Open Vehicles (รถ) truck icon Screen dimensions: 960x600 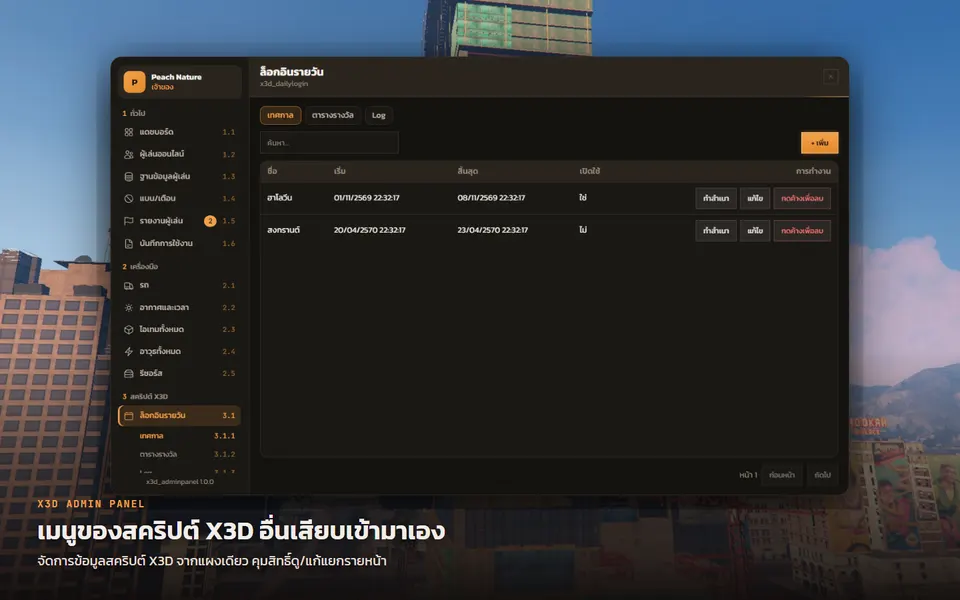[129, 285]
